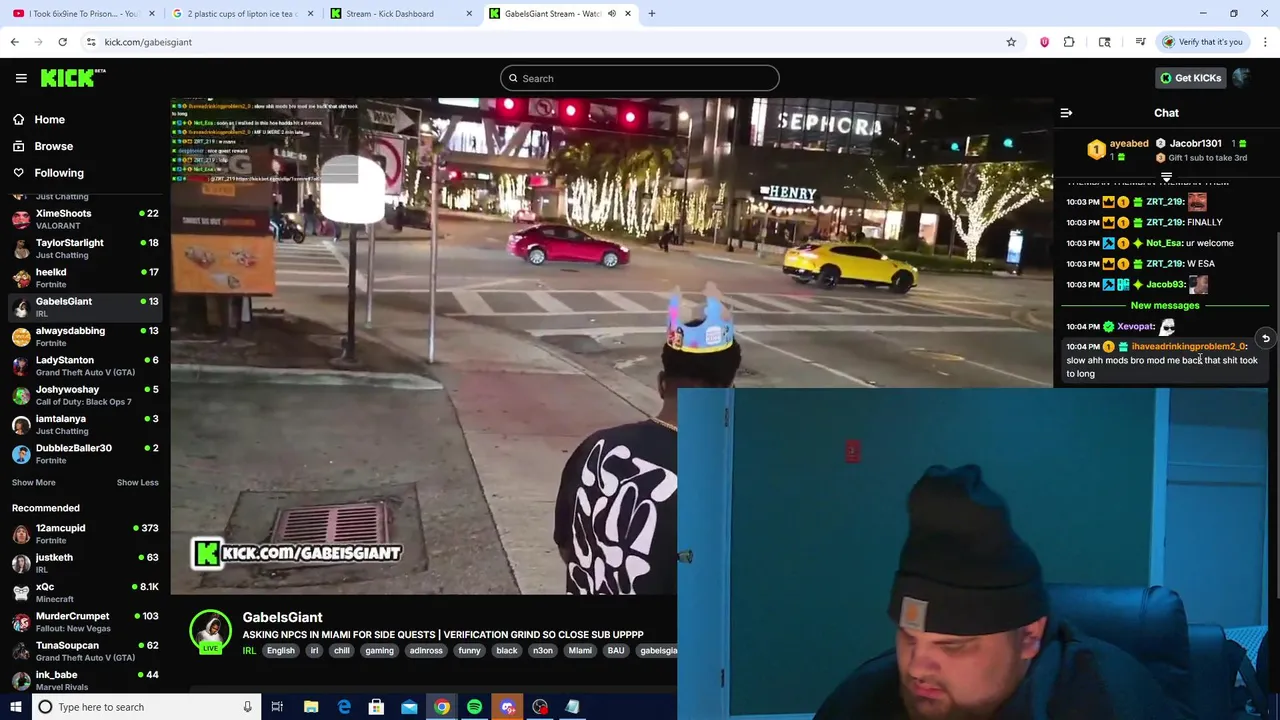Open TaylorStarlight channel in the following list
The width and height of the screenshot is (1280, 720).
[85, 248]
